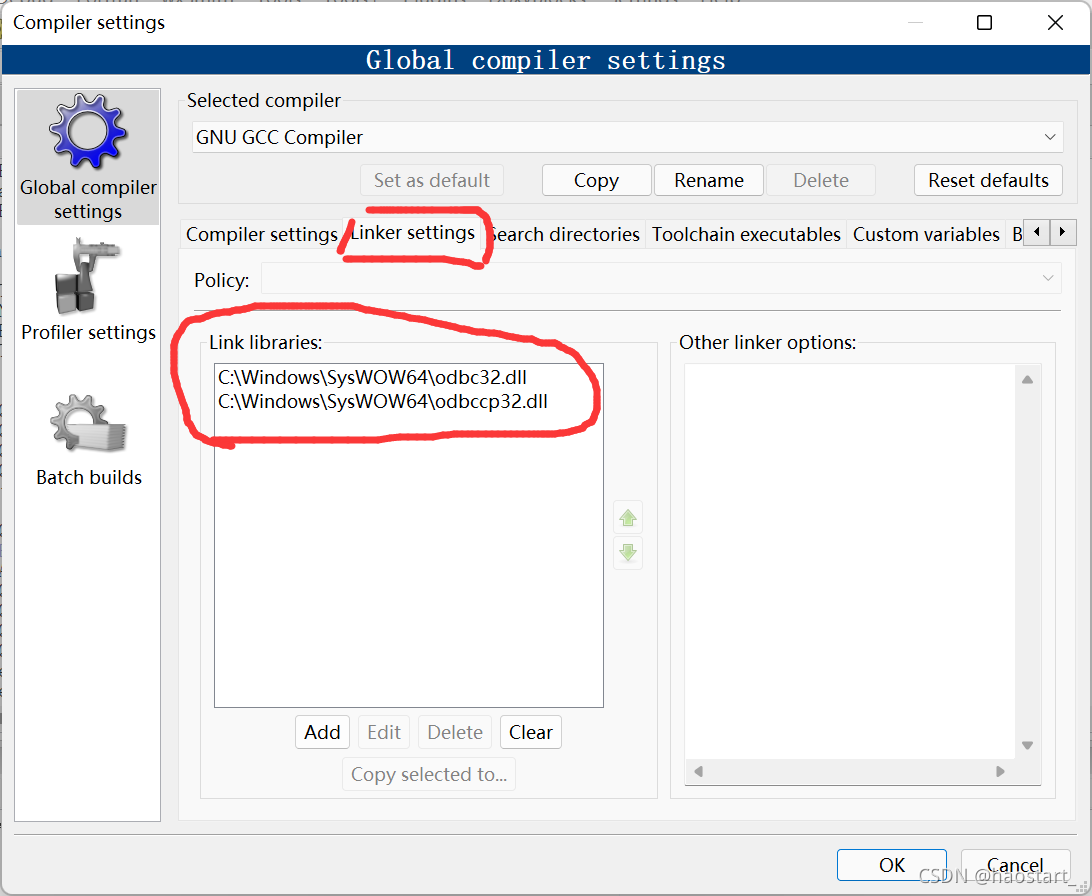Click the Set as default button

click(432, 180)
